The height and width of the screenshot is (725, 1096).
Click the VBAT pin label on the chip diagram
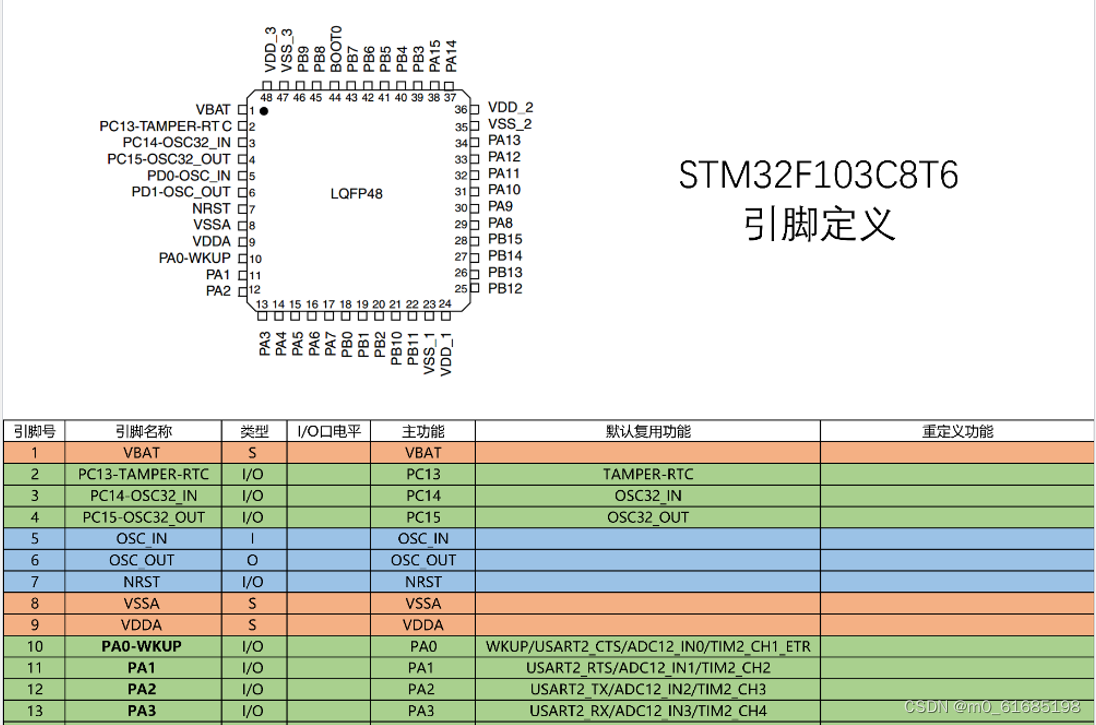(212, 110)
